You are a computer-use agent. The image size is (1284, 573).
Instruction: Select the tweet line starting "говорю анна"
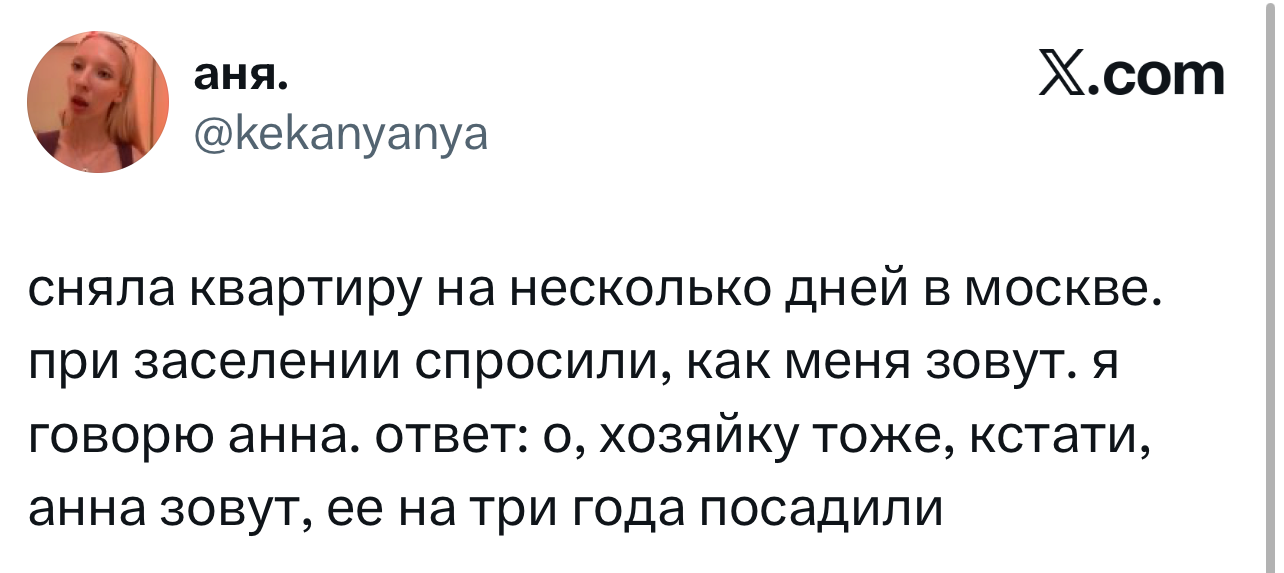(587, 438)
